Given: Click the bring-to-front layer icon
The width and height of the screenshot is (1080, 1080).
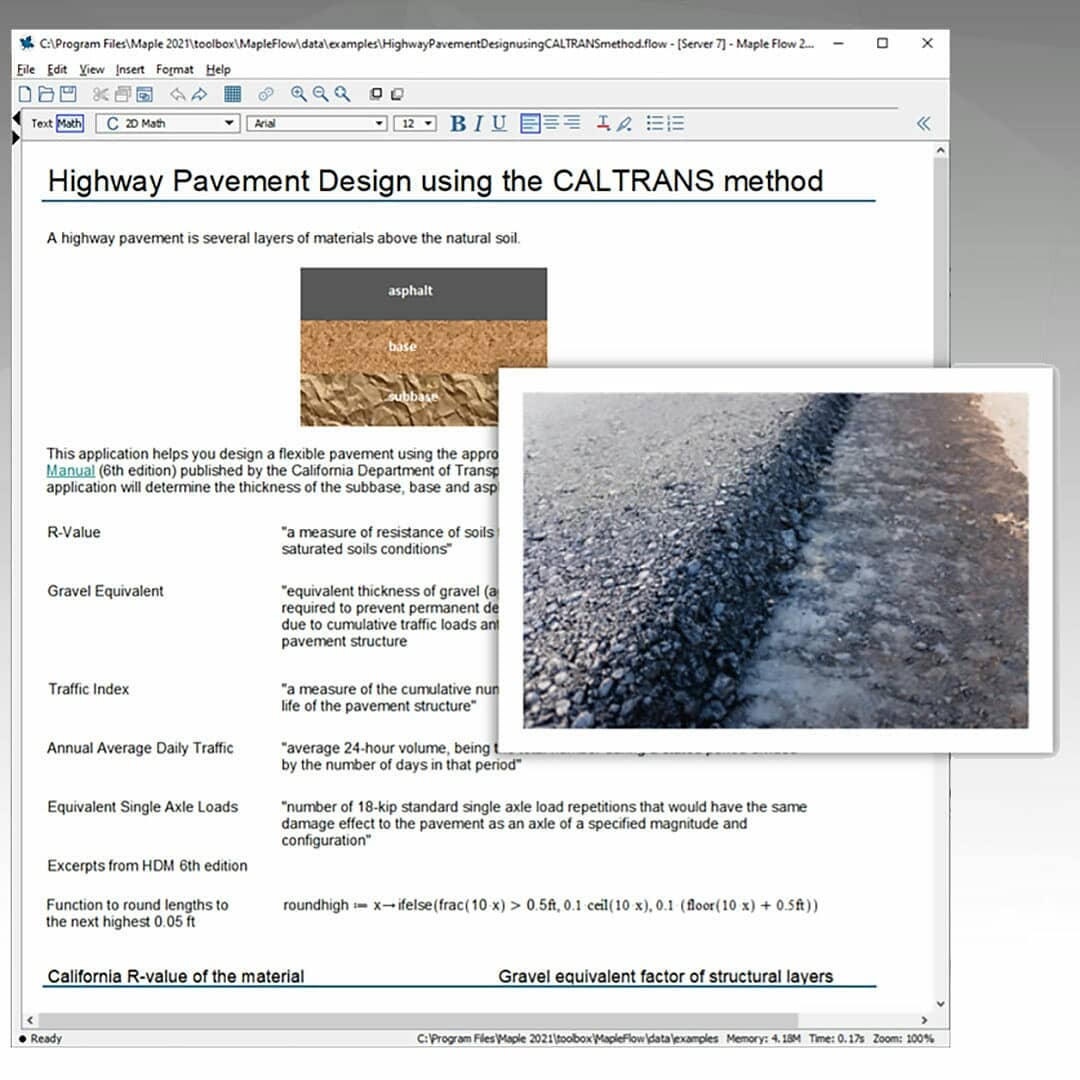Looking at the screenshot, I should tap(375, 94).
